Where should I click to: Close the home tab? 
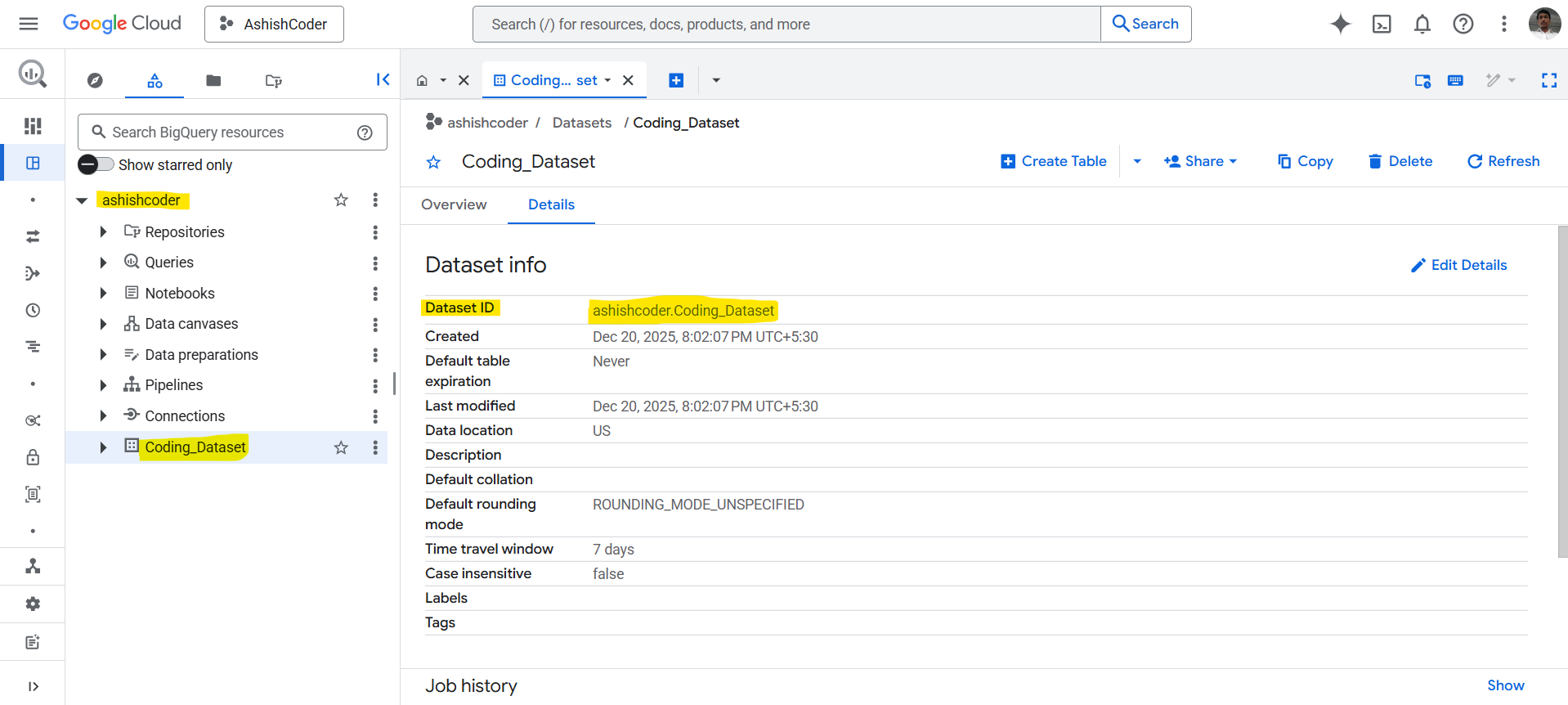[x=464, y=80]
